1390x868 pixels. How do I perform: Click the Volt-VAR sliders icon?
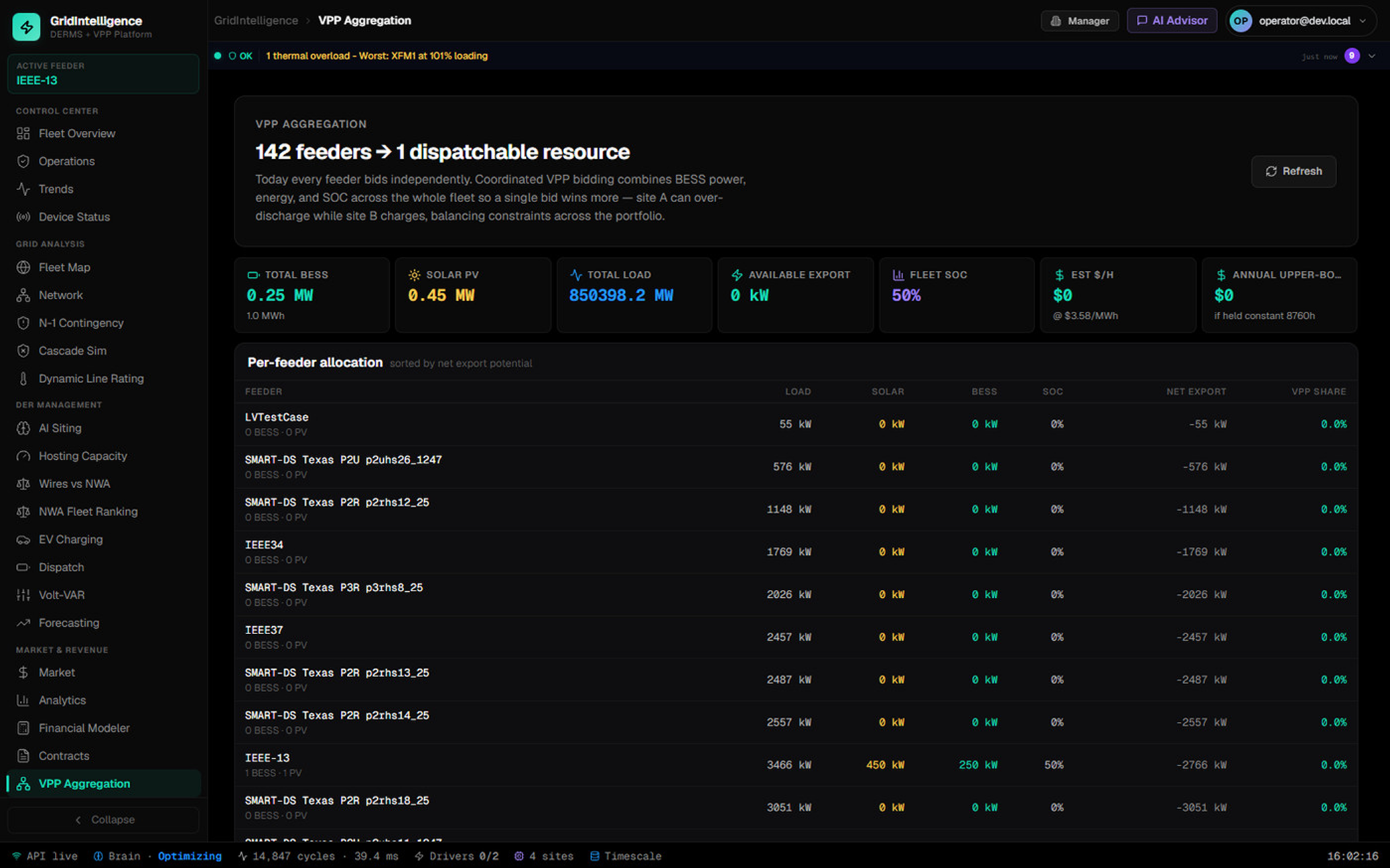(x=23, y=595)
